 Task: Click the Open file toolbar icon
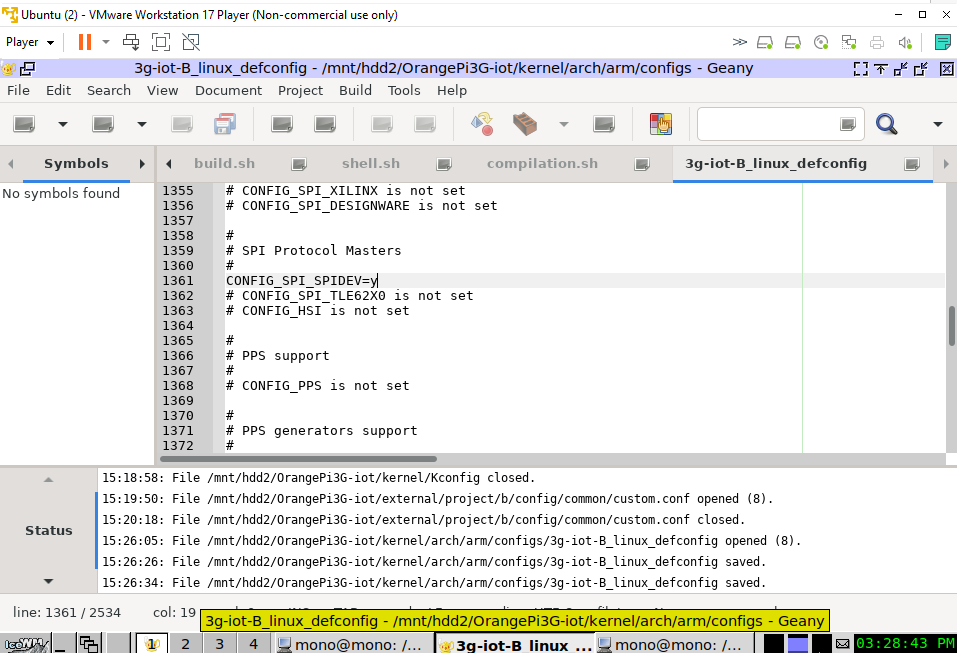(x=103, y=124)
